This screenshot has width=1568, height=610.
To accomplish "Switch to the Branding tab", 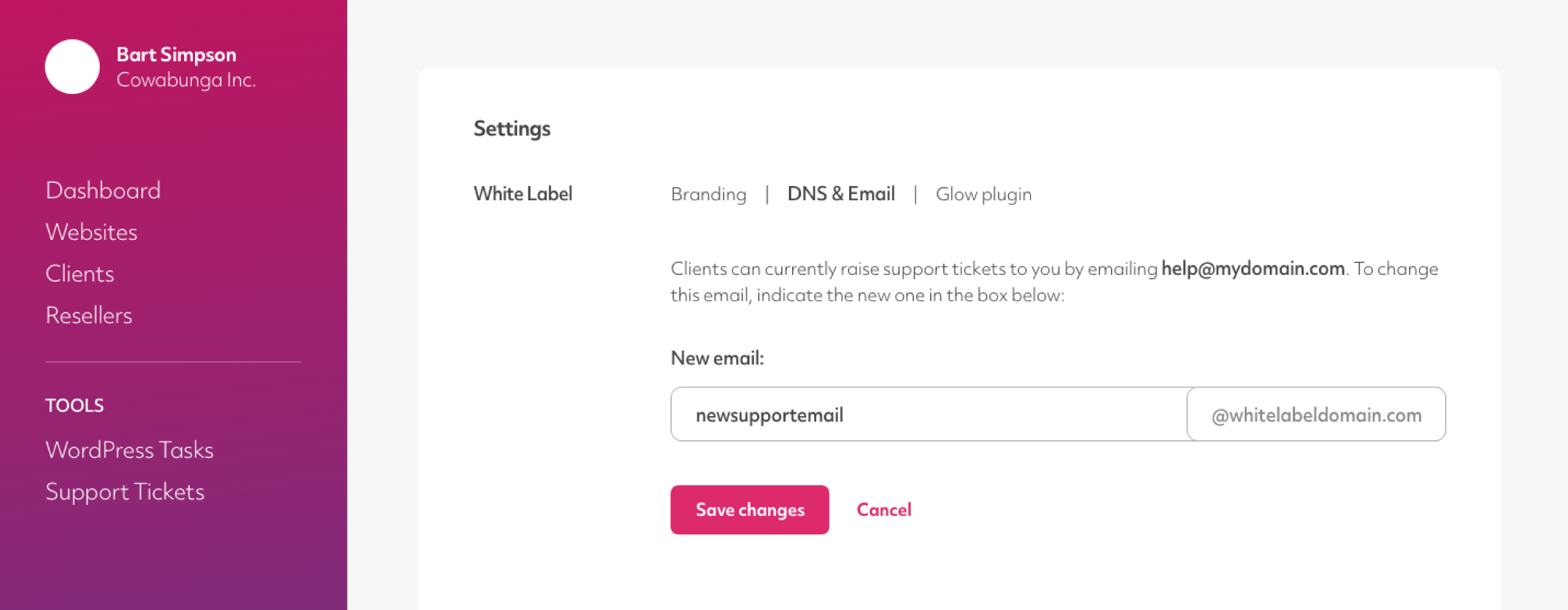I will pyautogui.click(x=708, y=194).
